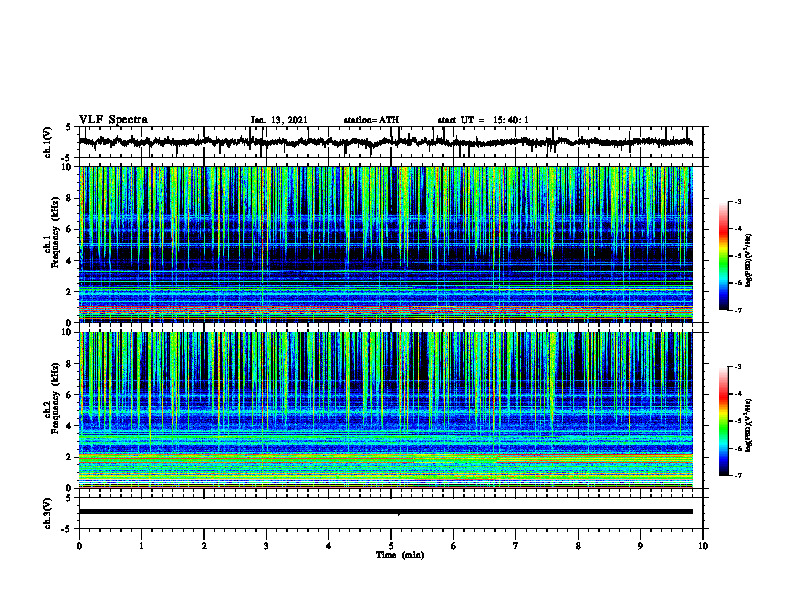Screen dimensions: 792x612
Task: Click the ch.2 "Frequency (kHz)" axis label
Action: click(x=56, y=398)
